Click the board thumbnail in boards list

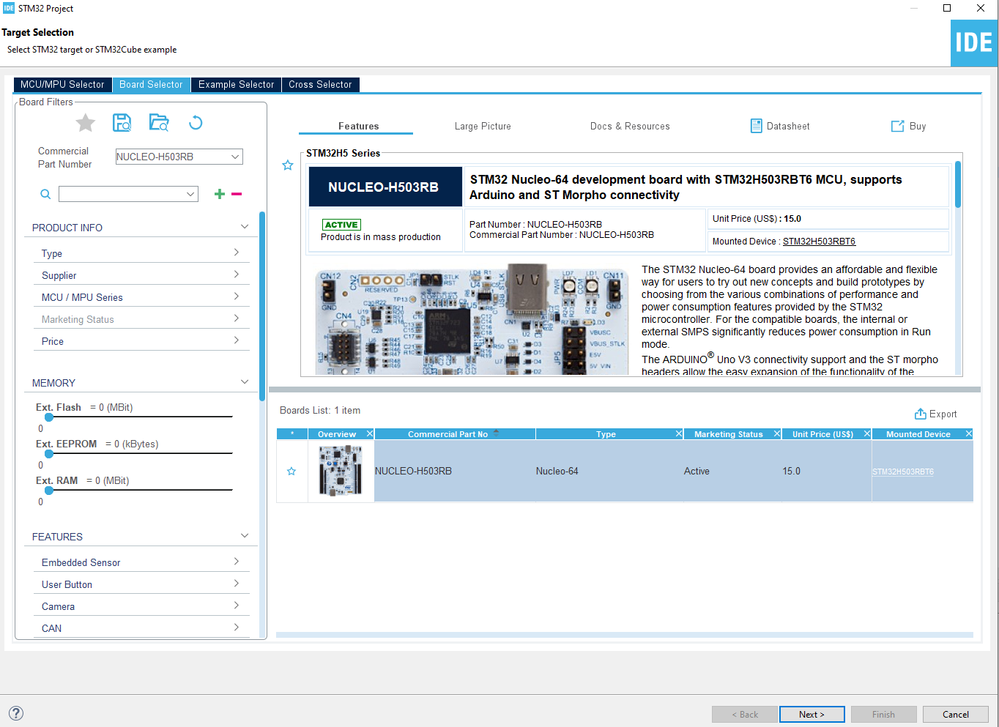point(340,471)
